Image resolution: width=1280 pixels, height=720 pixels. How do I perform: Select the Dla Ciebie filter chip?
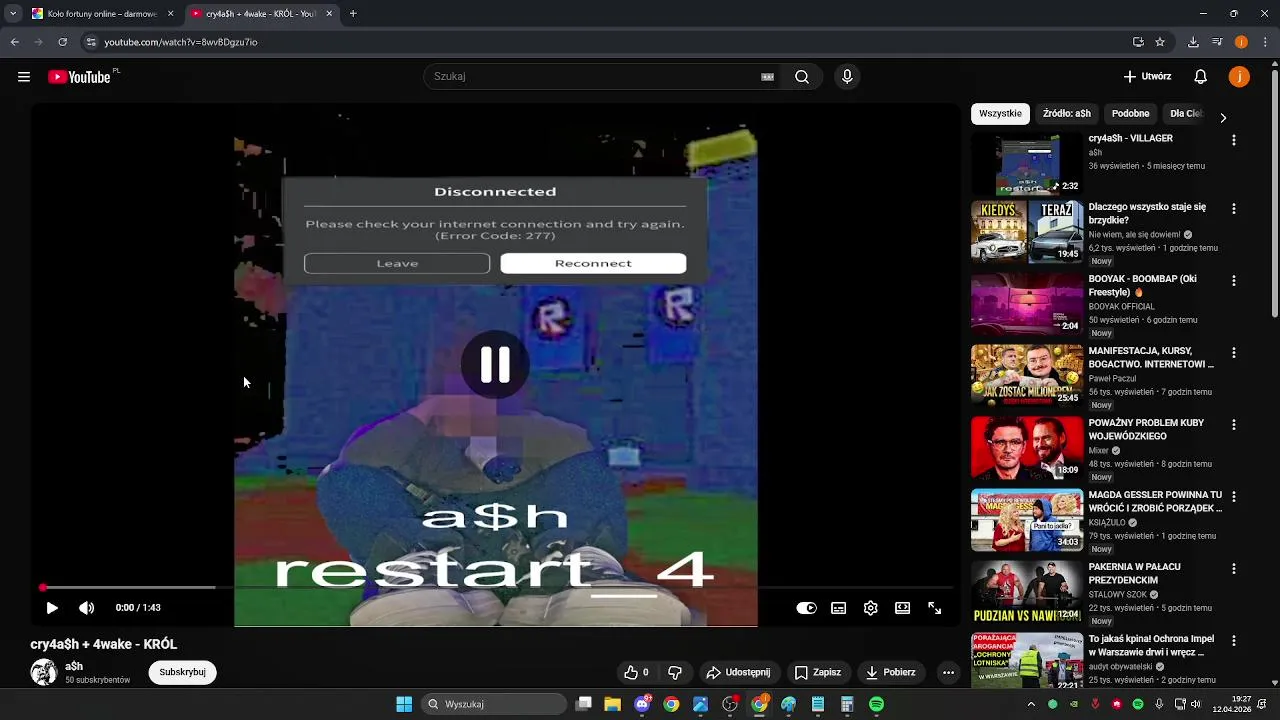pyautogui.click(x=1187, y=114)
